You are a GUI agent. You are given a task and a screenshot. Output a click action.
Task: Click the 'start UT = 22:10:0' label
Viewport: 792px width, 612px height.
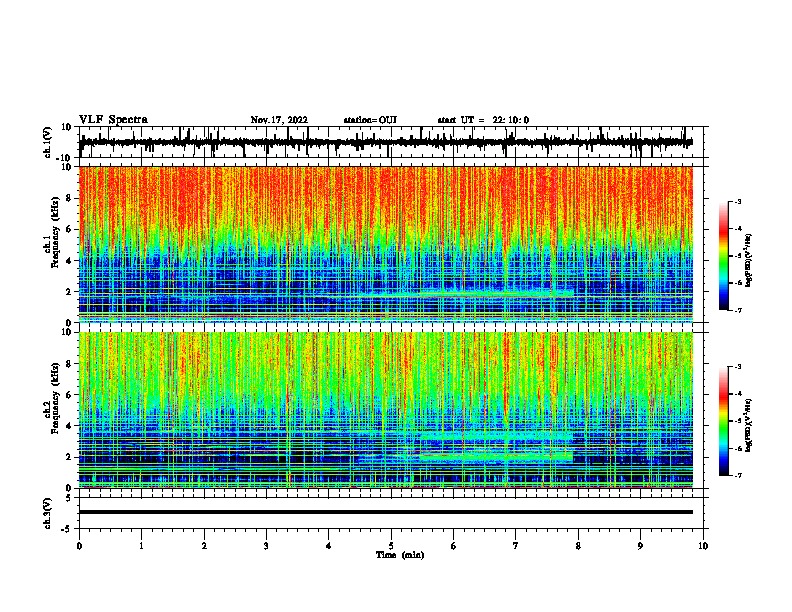(x=483, y=120)
